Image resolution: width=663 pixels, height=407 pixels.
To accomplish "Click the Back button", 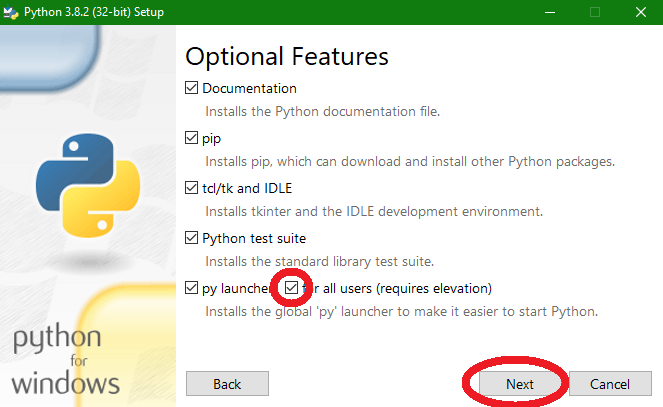I will coord(227,384).
